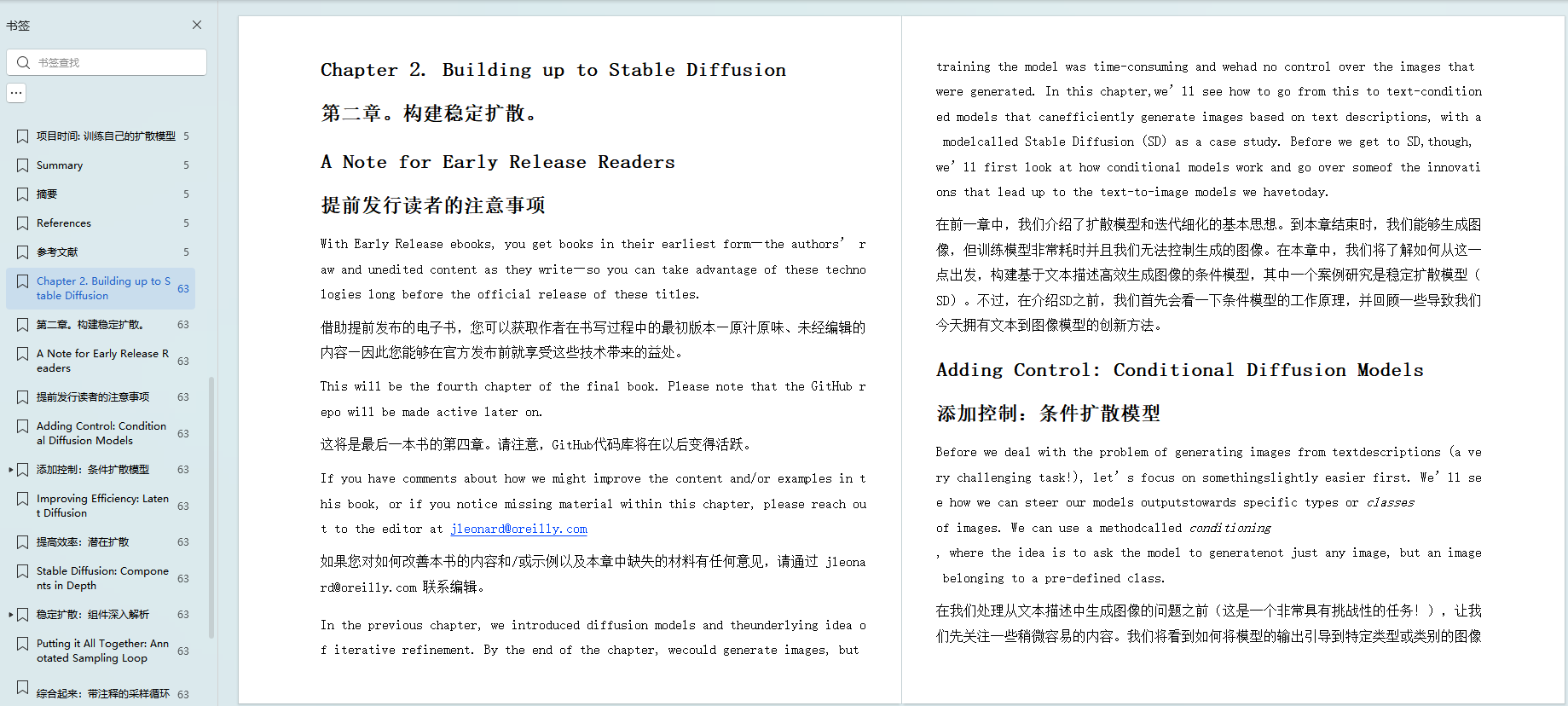
Task: Click bookmark icon beside 提前发行读者的注意事项
Action: click(23, 397)
